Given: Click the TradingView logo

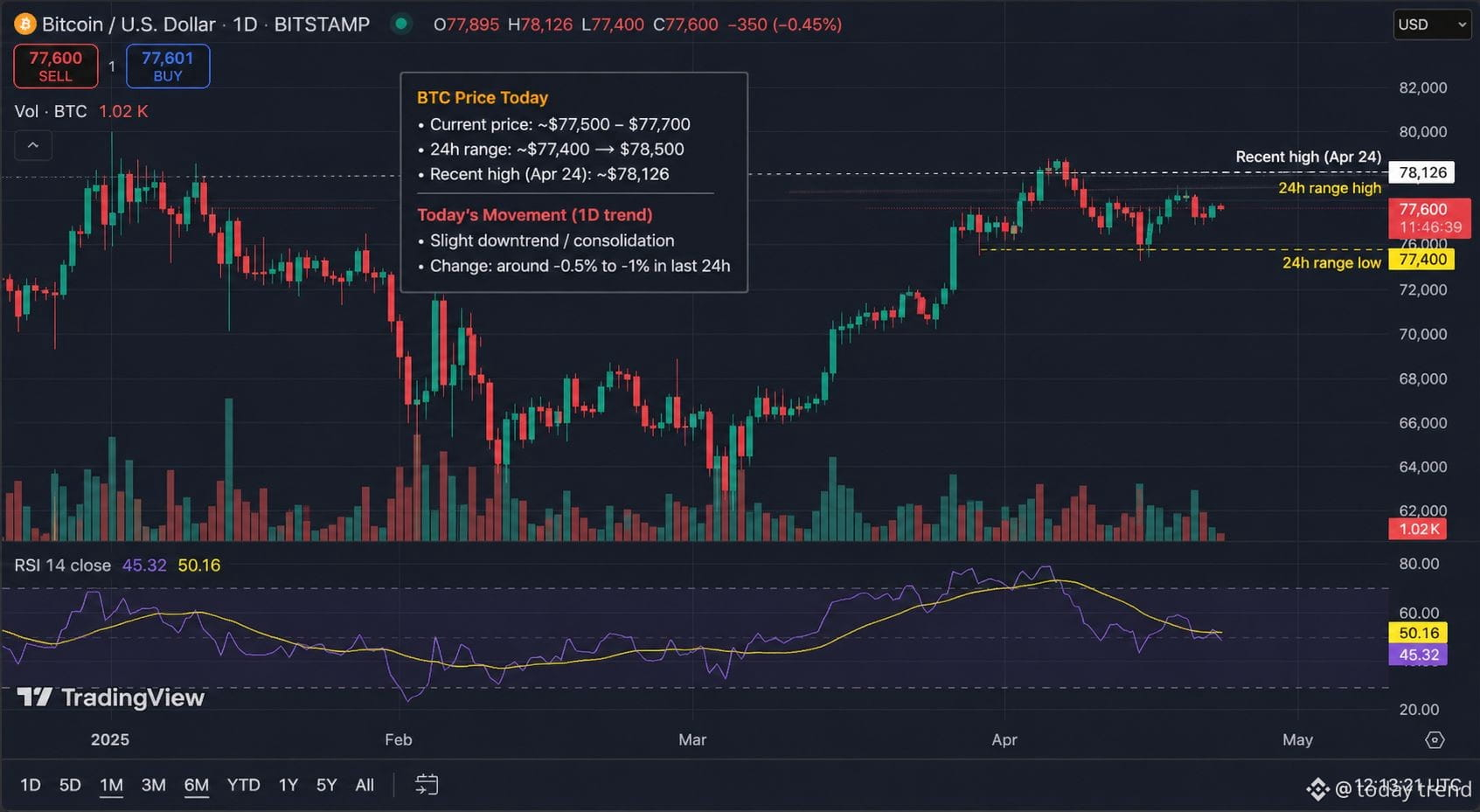Looking at the screenshot, I should tap(111, 697).
